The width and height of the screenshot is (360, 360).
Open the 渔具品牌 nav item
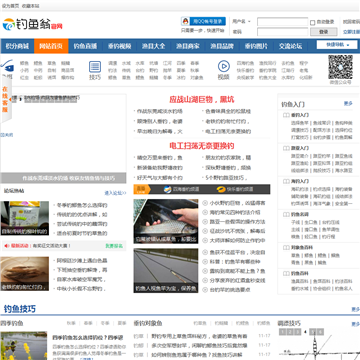click(222, 46)
